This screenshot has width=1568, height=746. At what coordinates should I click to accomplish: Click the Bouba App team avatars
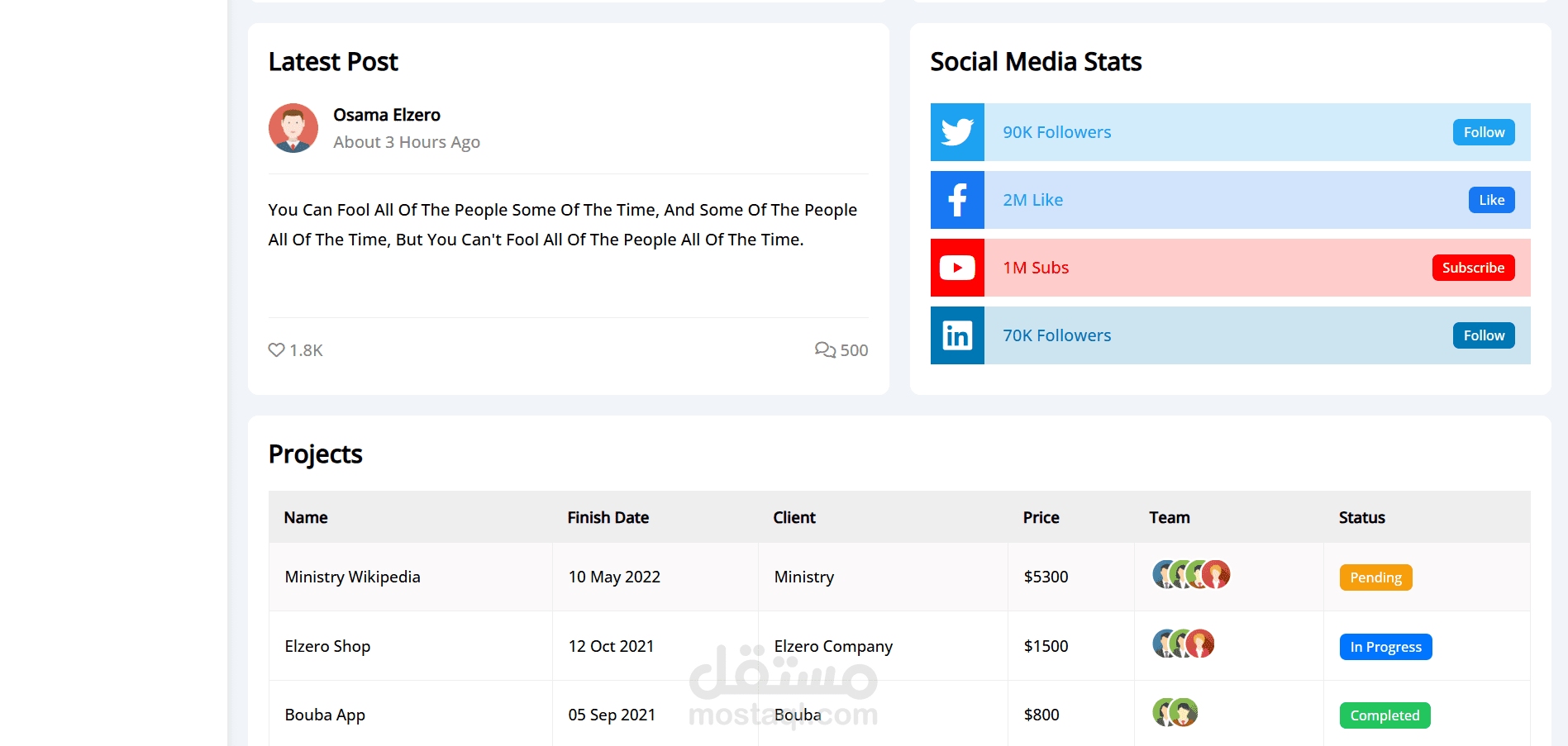(x=1175, y=712)
